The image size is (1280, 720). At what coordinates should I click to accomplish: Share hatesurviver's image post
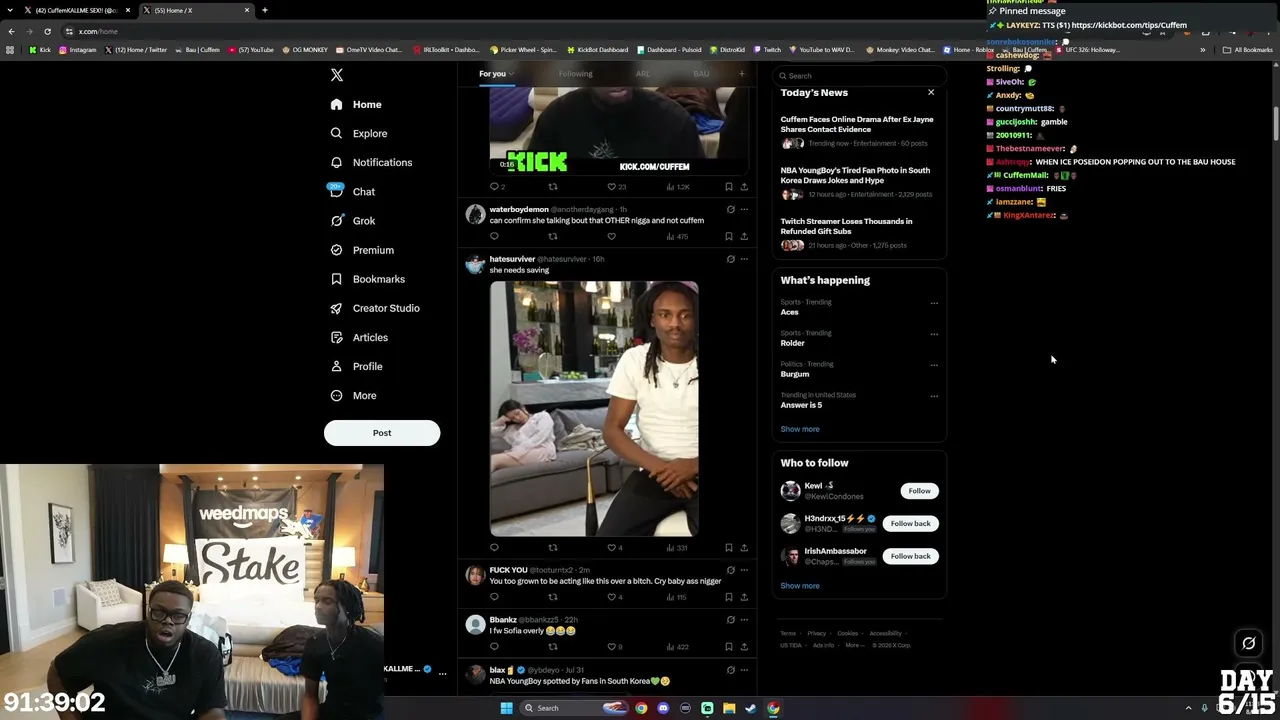pyautogui.click(x=744, y=547)
